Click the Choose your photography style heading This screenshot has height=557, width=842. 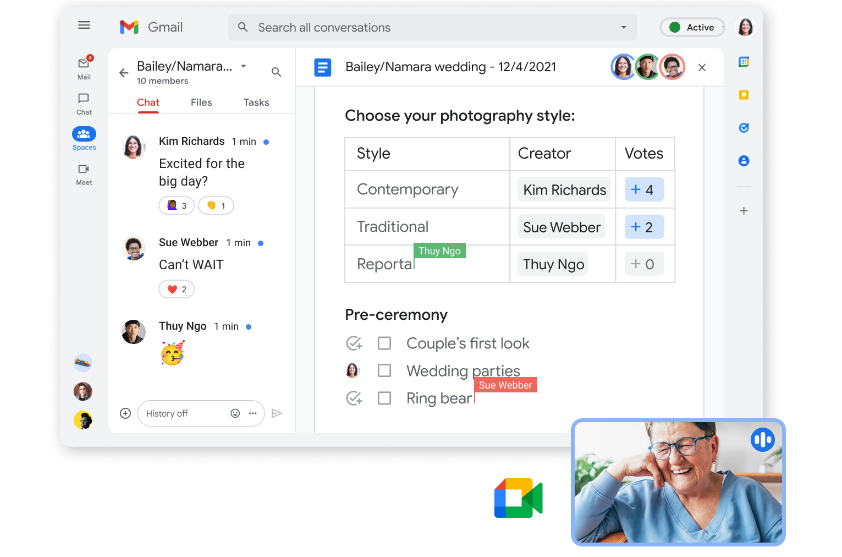point(460,116)
